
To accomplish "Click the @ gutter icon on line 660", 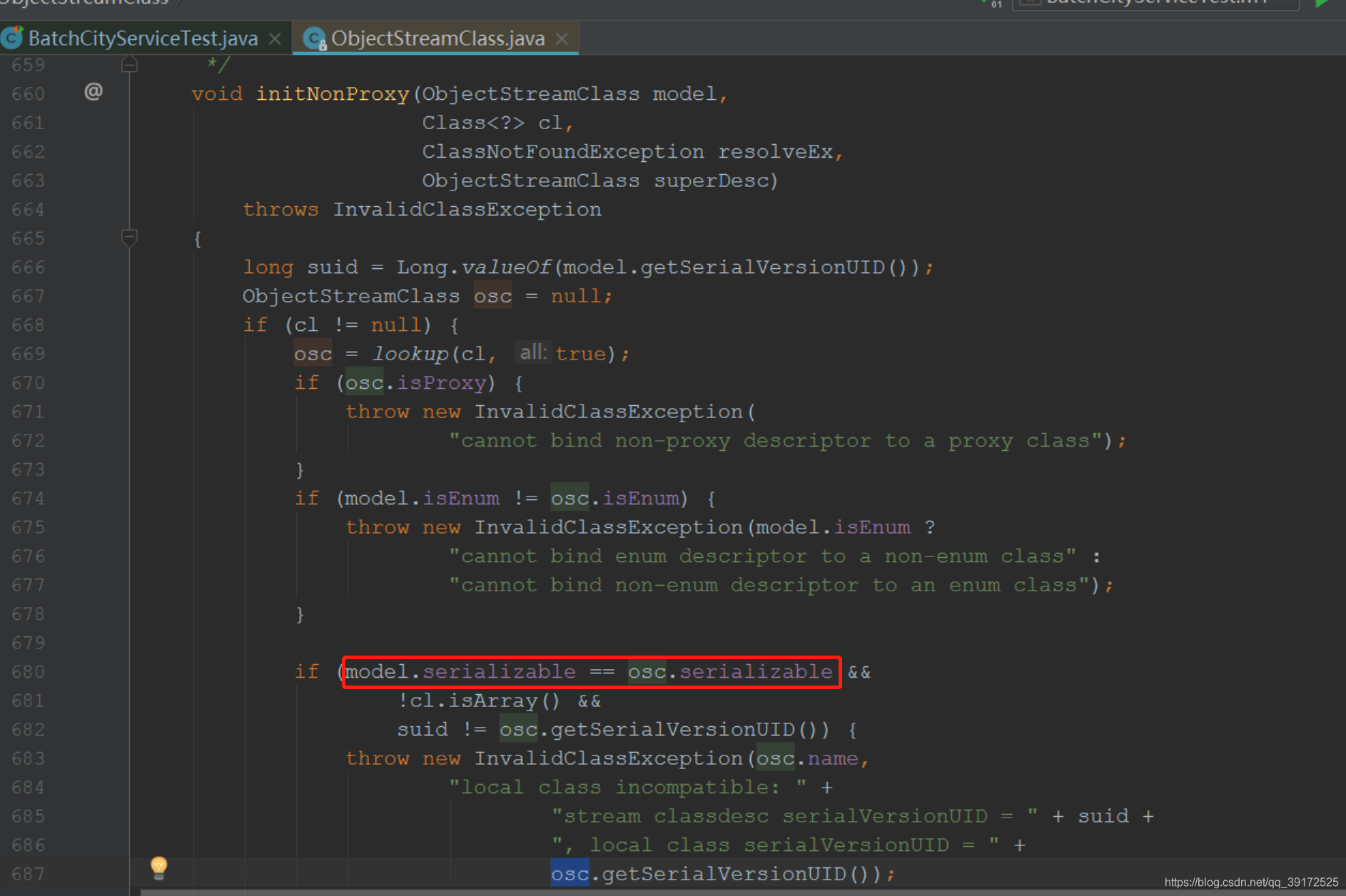I will [x=93, y=91].
